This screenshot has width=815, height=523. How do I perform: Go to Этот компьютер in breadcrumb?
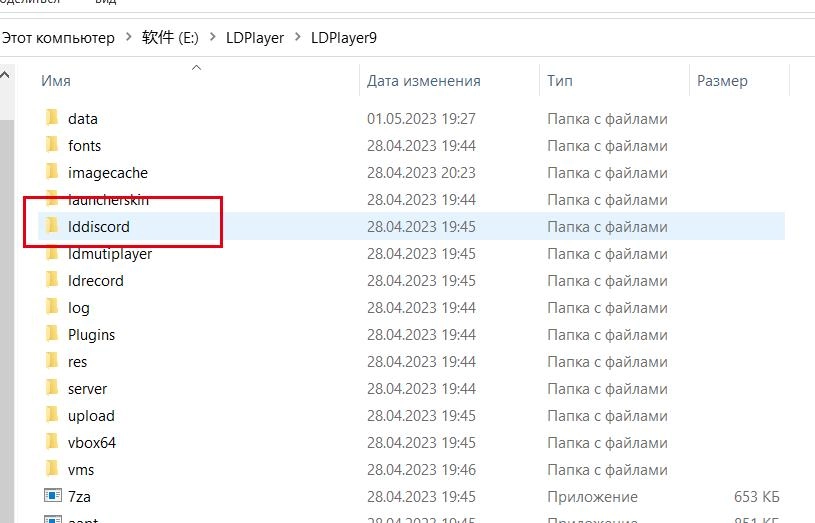point(58,38)
